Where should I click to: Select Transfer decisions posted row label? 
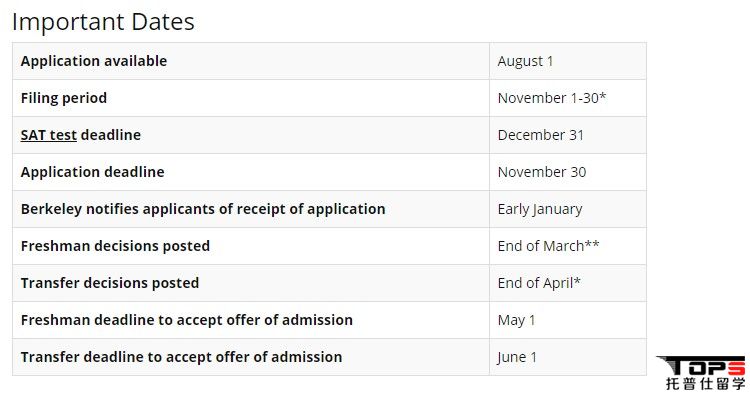pyautogui.click(x=110, y=283)
